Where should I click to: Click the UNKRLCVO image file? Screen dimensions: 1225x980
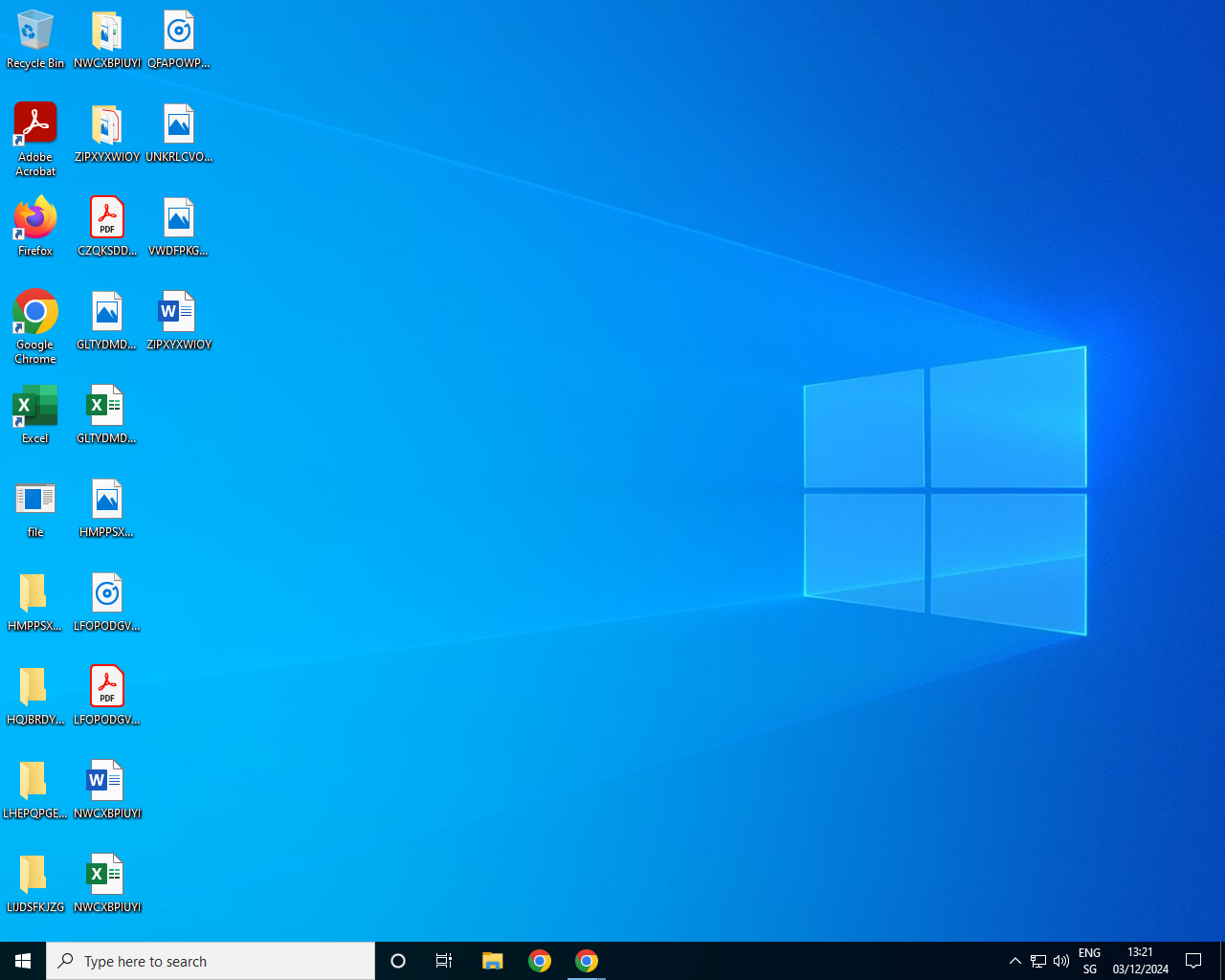179,132
